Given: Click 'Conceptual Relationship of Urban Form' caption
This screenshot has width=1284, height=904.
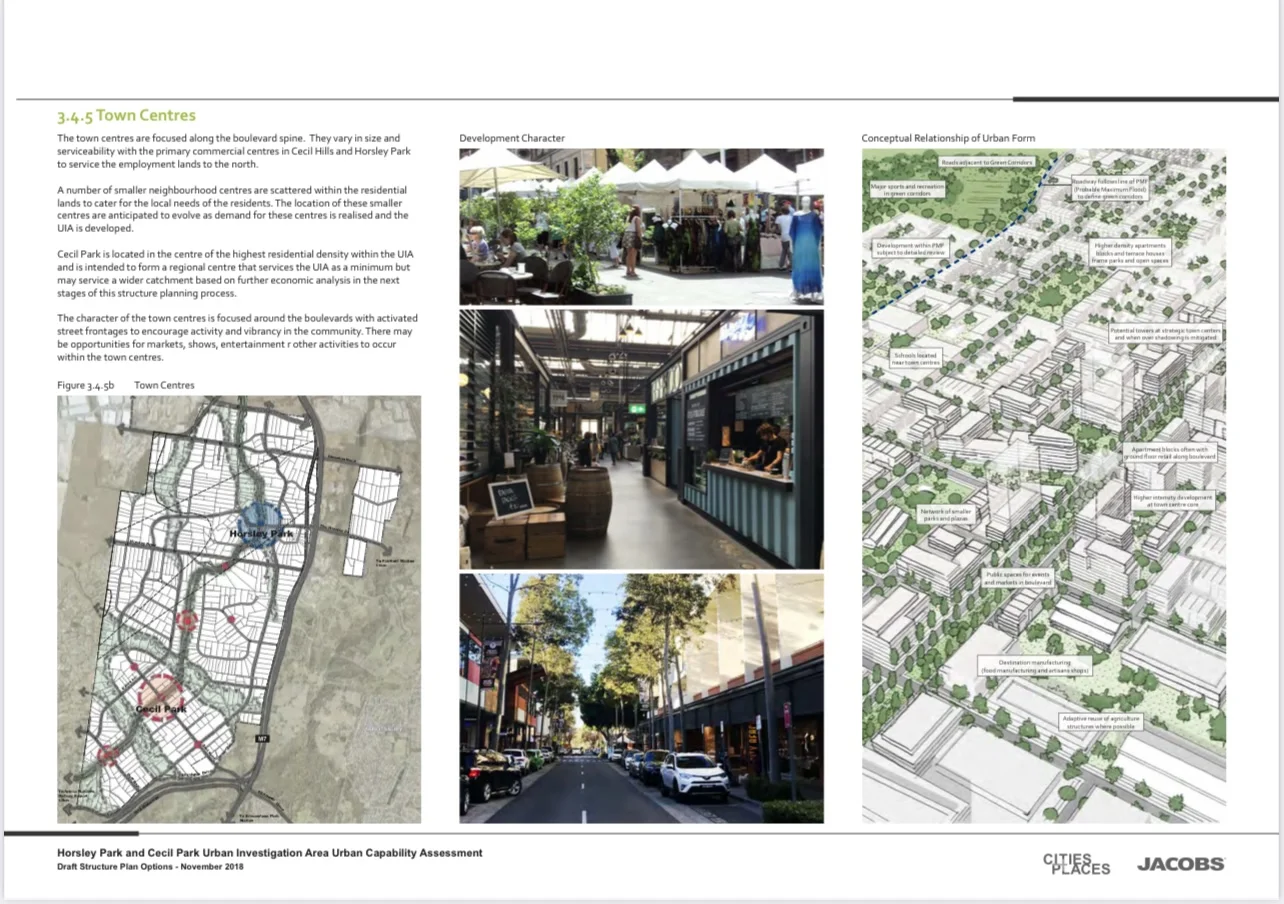Looking at the screenshot, I should coord(948,138).
